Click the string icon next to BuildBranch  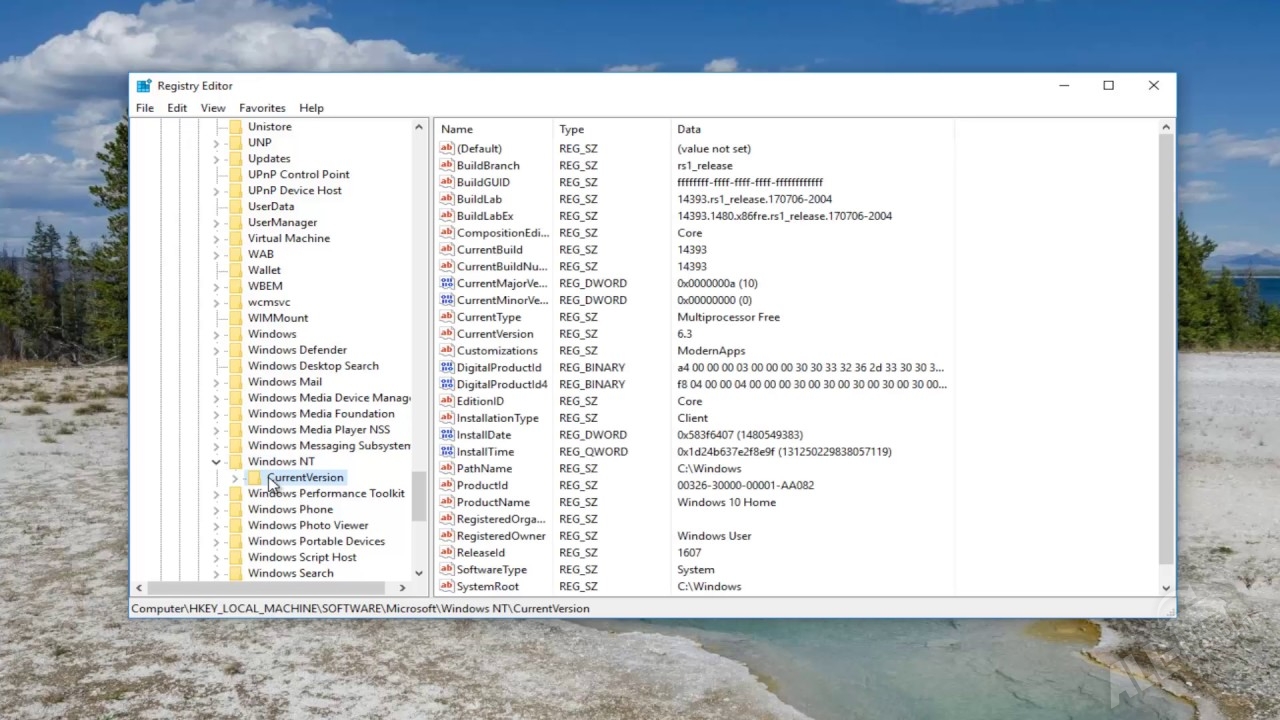[x=447, y=165]
